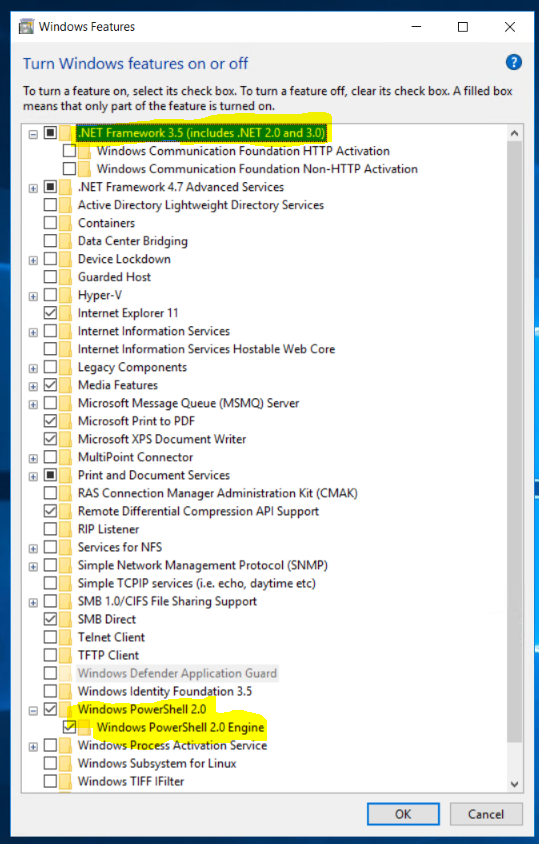Expand the Services for NFS node
This screenshot has height=844, width=539.
33,548
